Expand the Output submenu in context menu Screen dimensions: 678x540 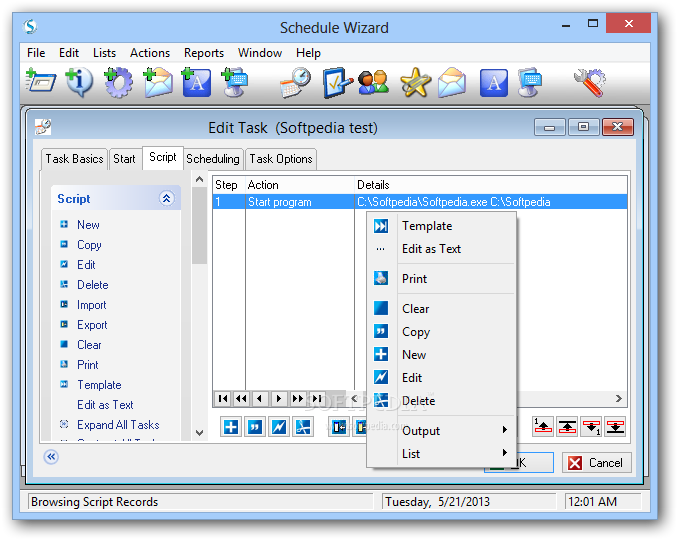click(x=441, y=431)
